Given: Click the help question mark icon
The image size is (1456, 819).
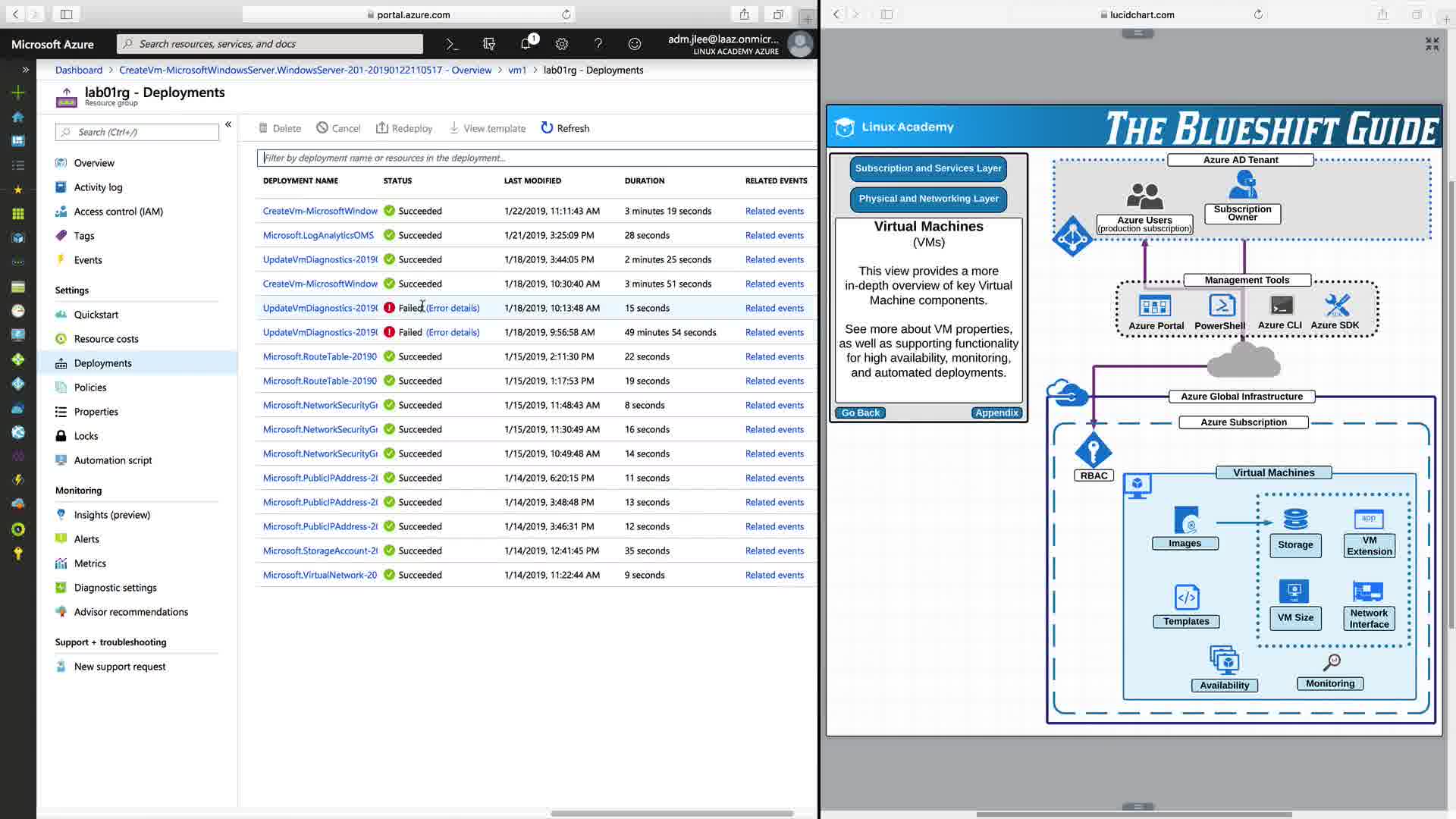Looking at the screenshot, I should point(598,44).
